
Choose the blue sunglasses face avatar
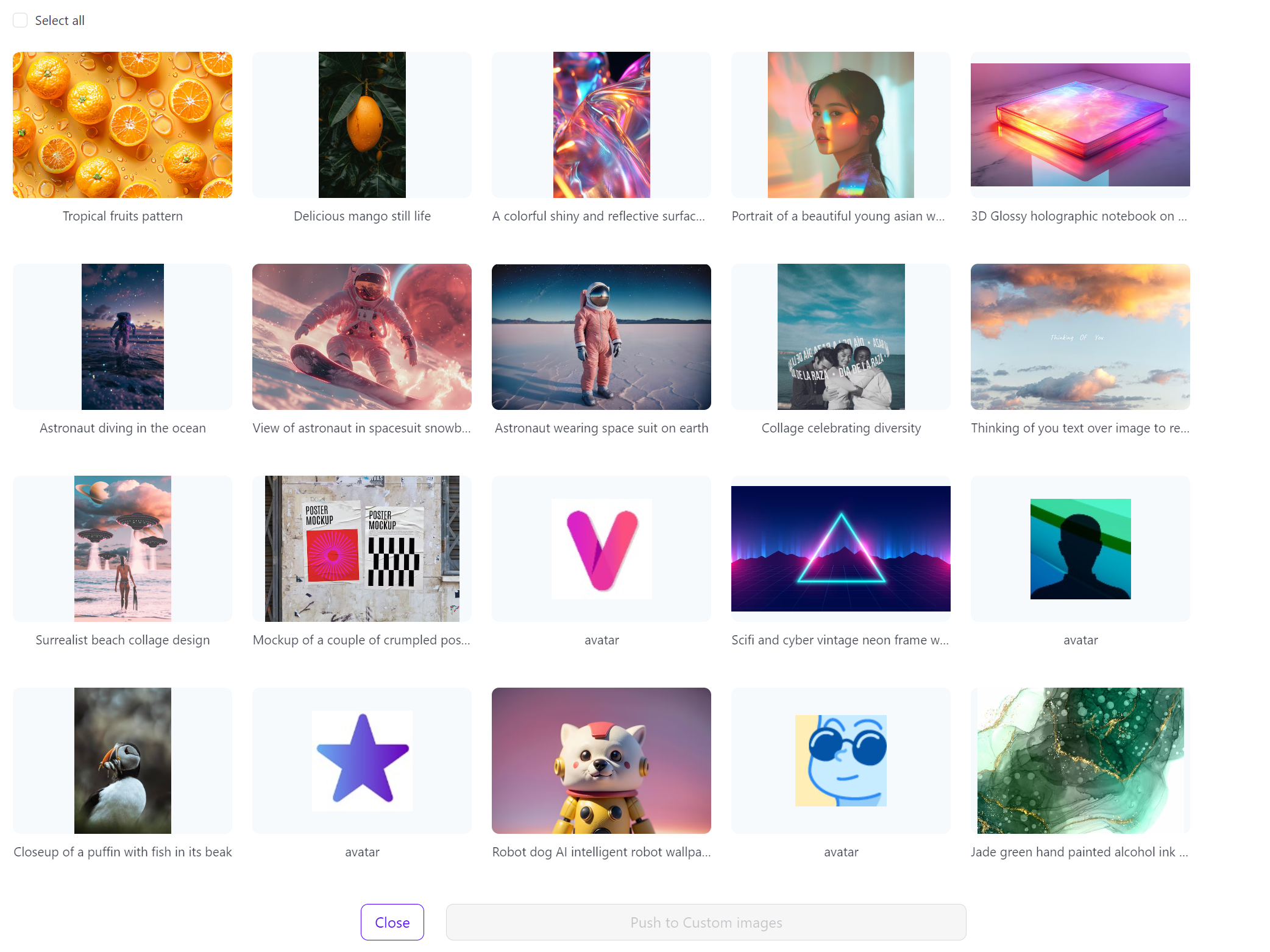(840, 761)
